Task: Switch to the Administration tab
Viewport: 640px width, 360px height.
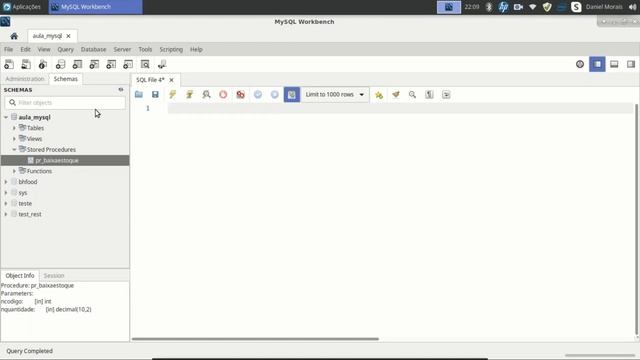Action: (x=25, y=79)
